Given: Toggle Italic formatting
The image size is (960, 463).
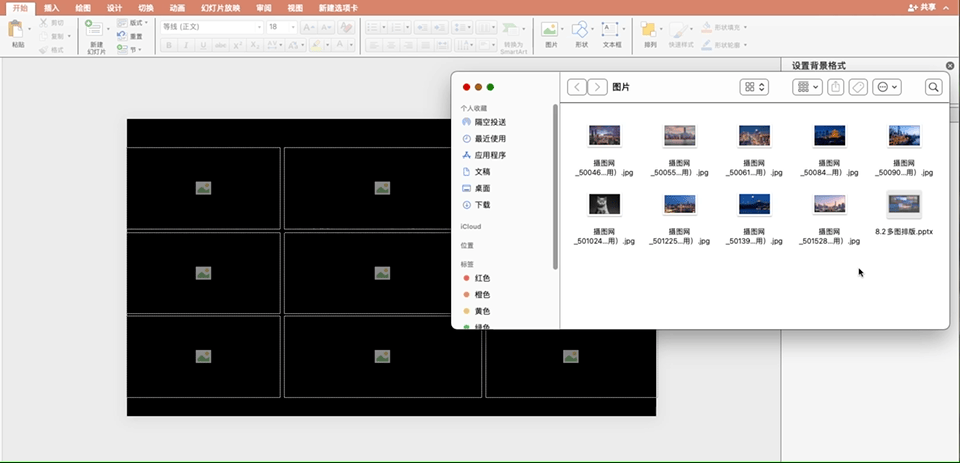Looking at the screenshot, I should (x=186, y=45).
